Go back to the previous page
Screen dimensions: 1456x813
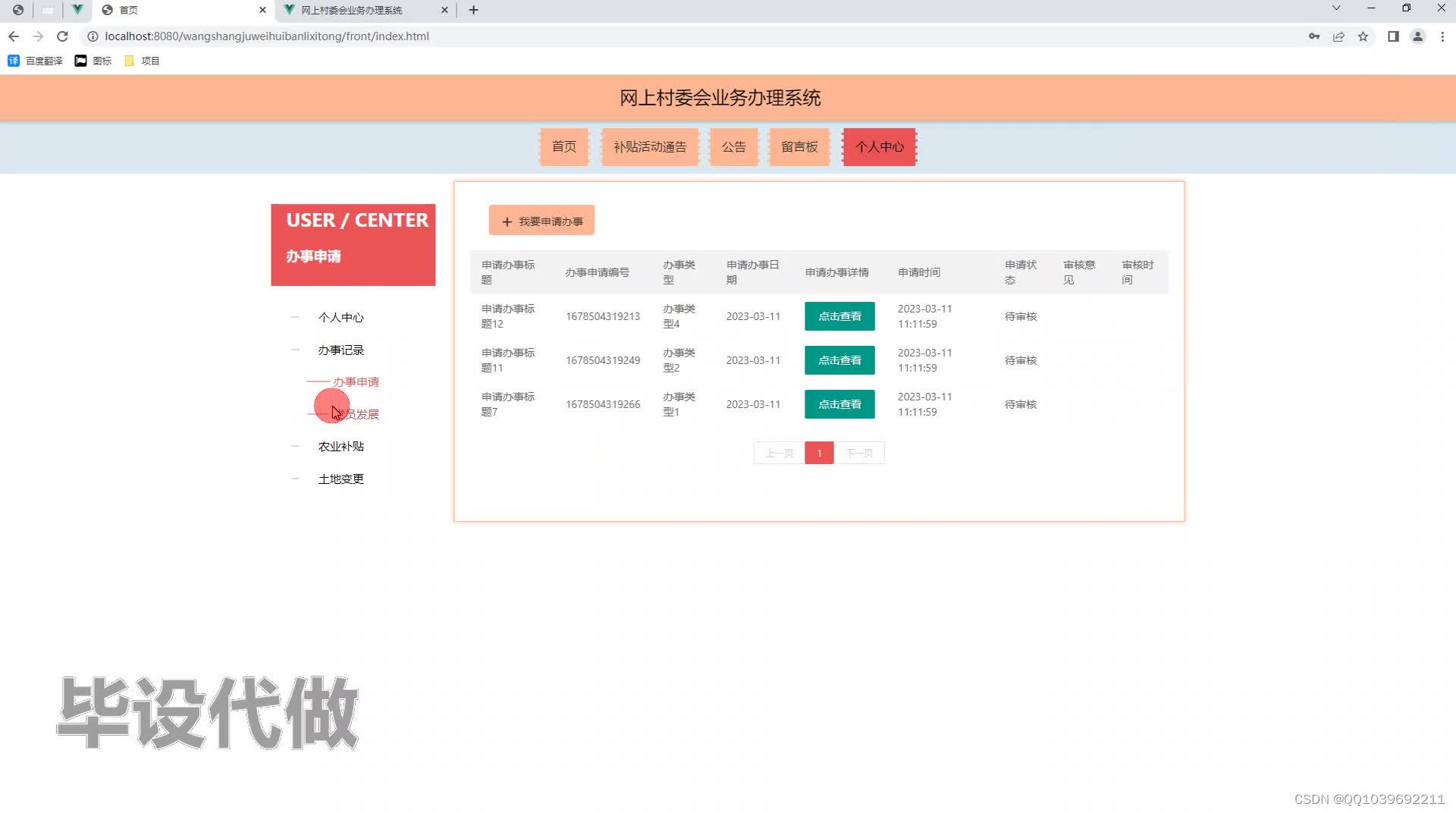click(14, 36)
